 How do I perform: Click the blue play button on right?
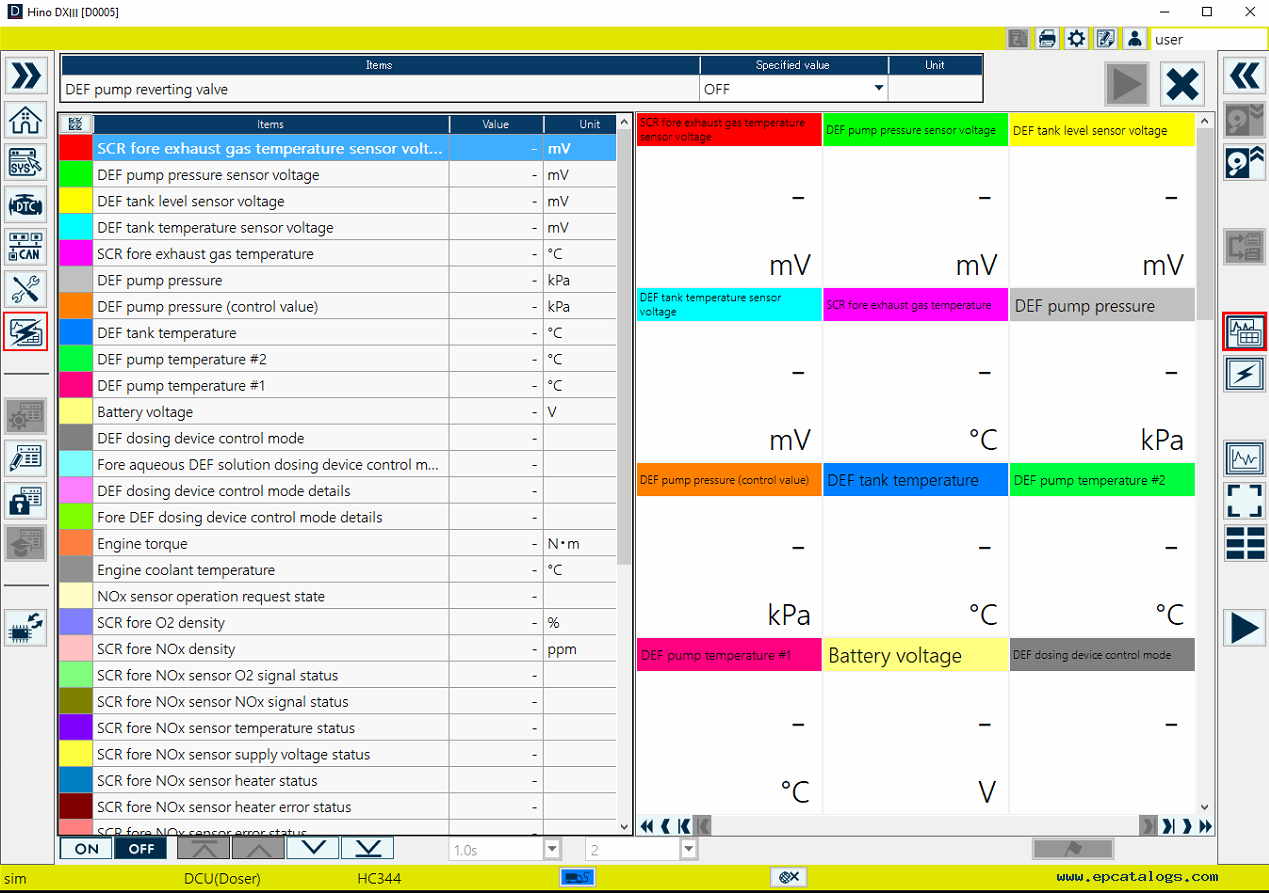(x=1245, y=628)
